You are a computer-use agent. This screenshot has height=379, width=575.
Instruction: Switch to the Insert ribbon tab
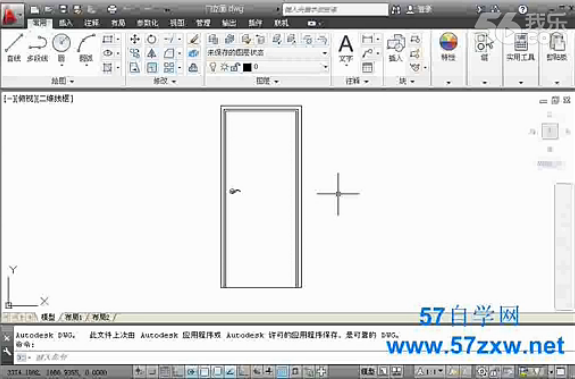pos(66,23)
